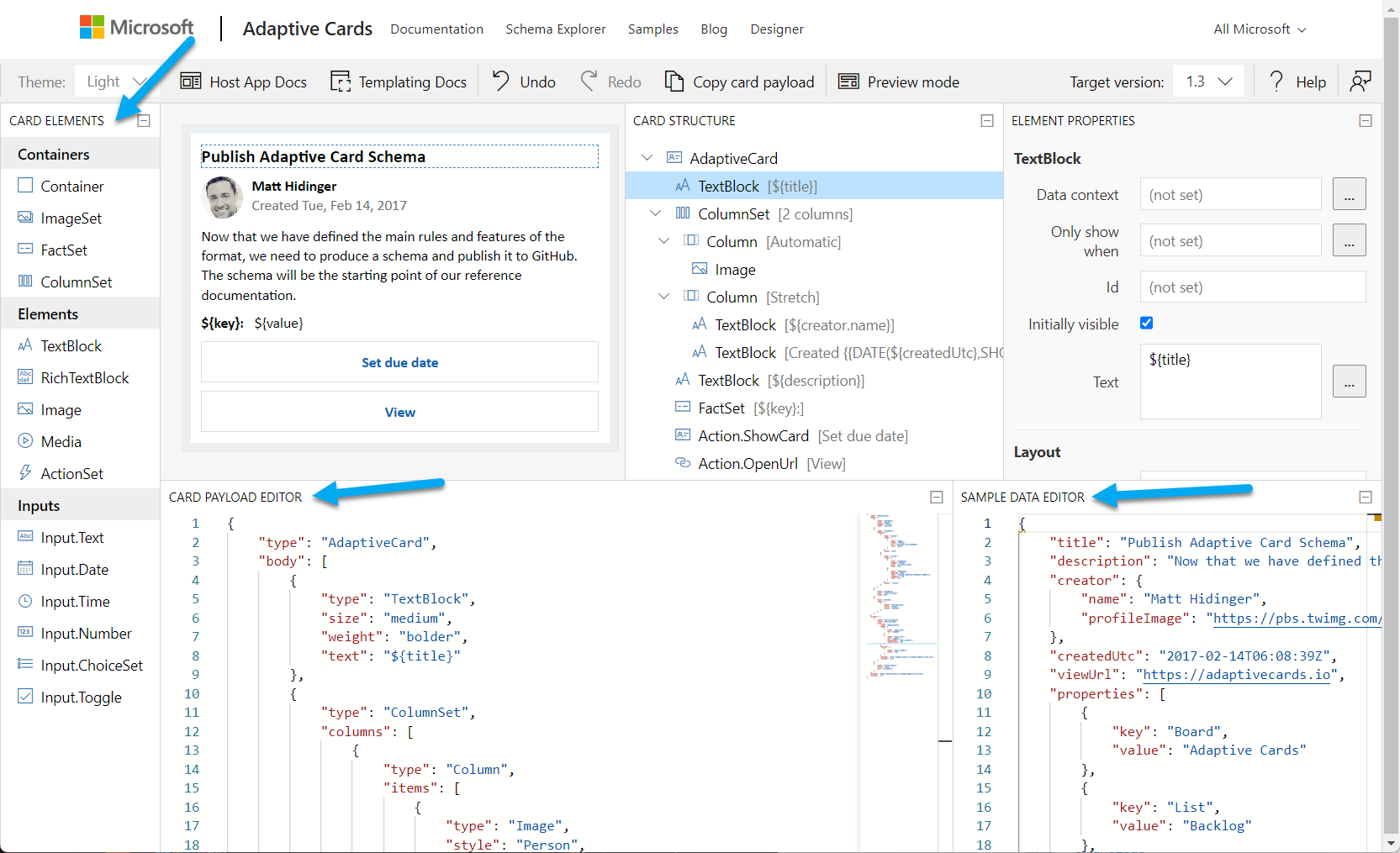Select TextBlock [${description}] tree row
Image resolution: width=1400 pixels, height=853 pixels.
(x=814, y=381)
